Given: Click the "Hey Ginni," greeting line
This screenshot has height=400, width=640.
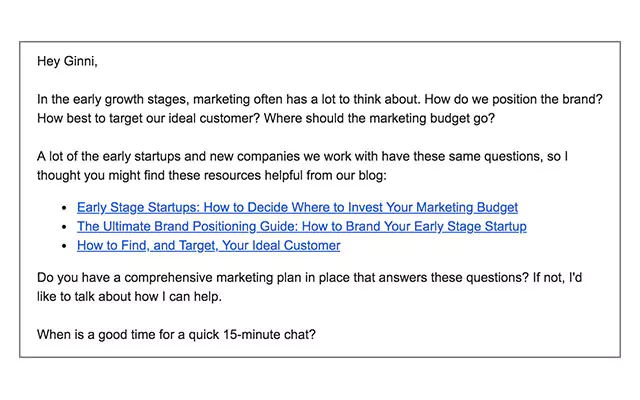Looking at the screenshot, I should point(67,60).
